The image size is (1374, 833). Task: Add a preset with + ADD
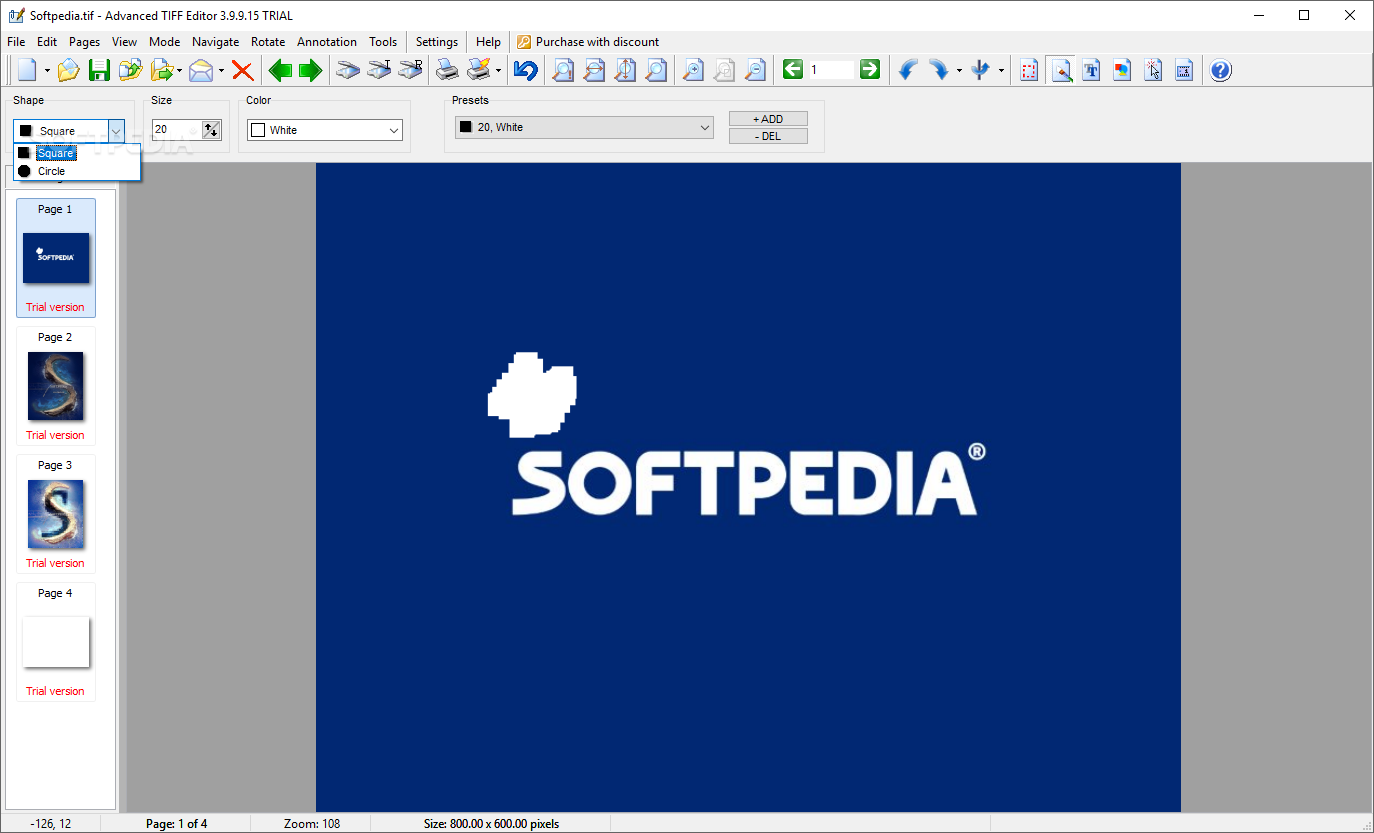(768, 119)
